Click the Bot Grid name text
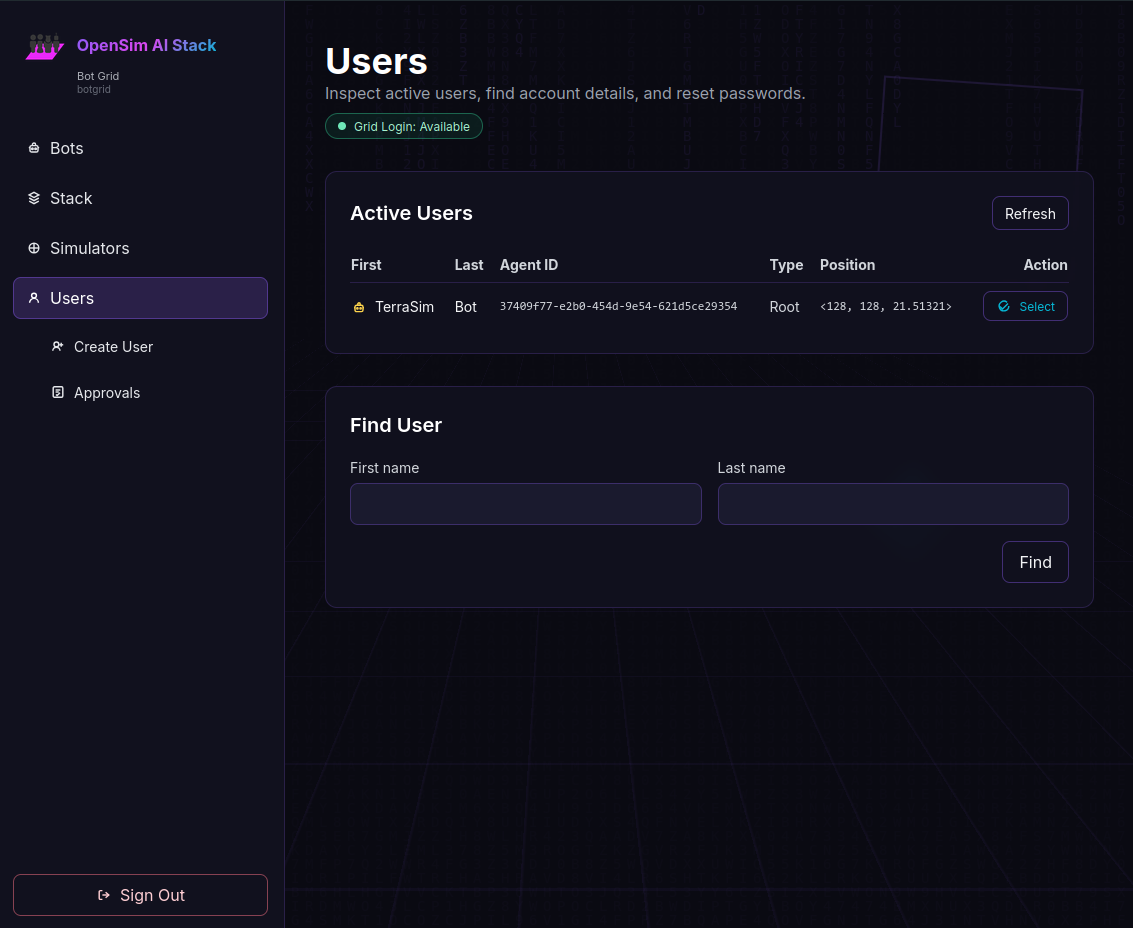 click(x=98, y=76)
